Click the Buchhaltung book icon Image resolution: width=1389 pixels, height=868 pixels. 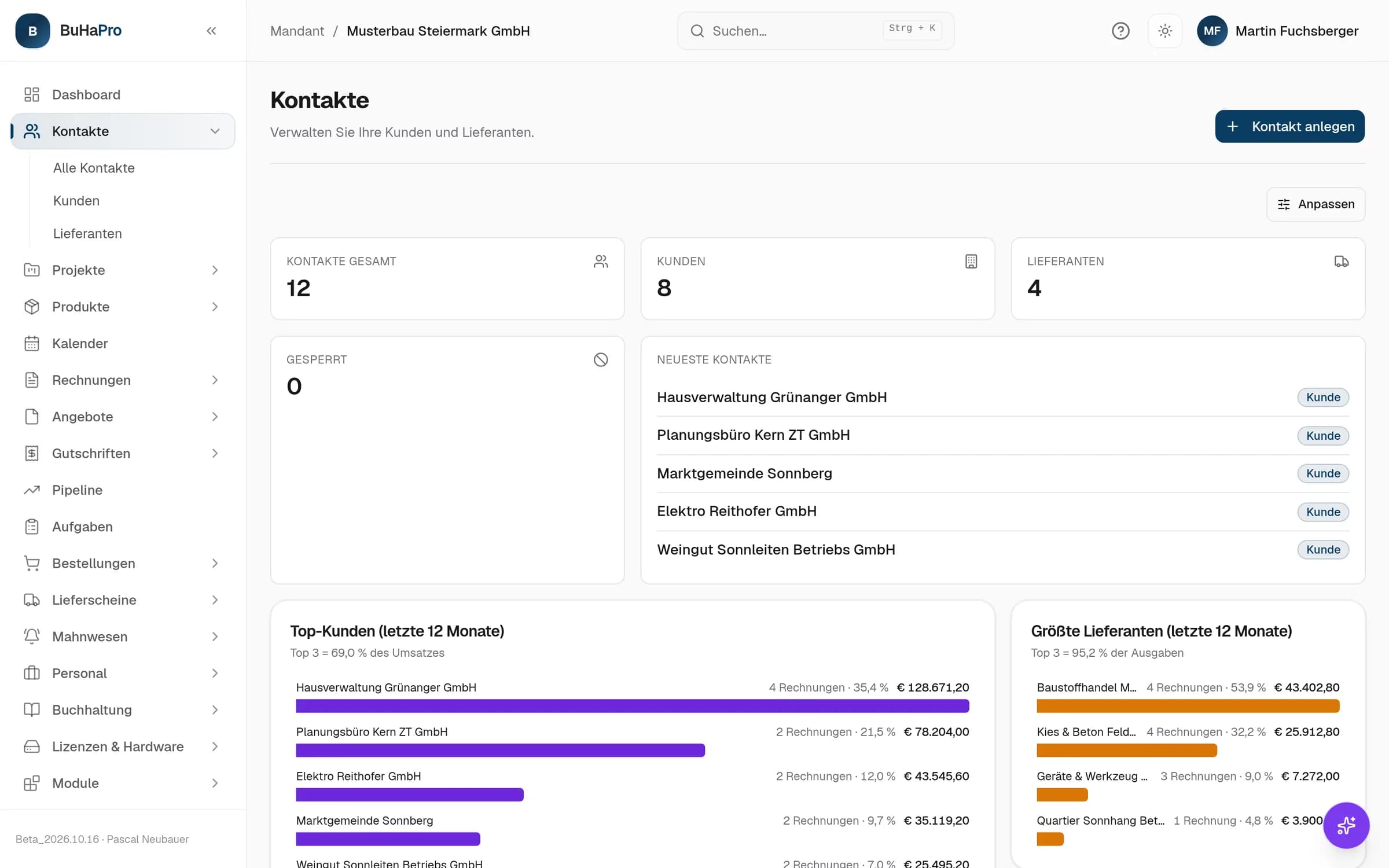pyautogui.click(x=32, y=710)
